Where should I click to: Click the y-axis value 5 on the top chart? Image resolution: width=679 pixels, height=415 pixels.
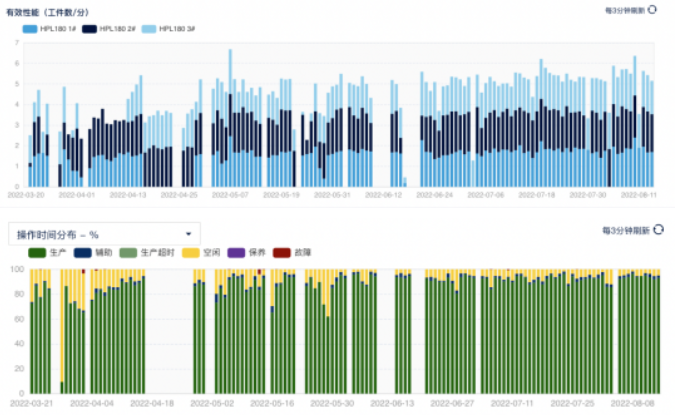[17, 84]
